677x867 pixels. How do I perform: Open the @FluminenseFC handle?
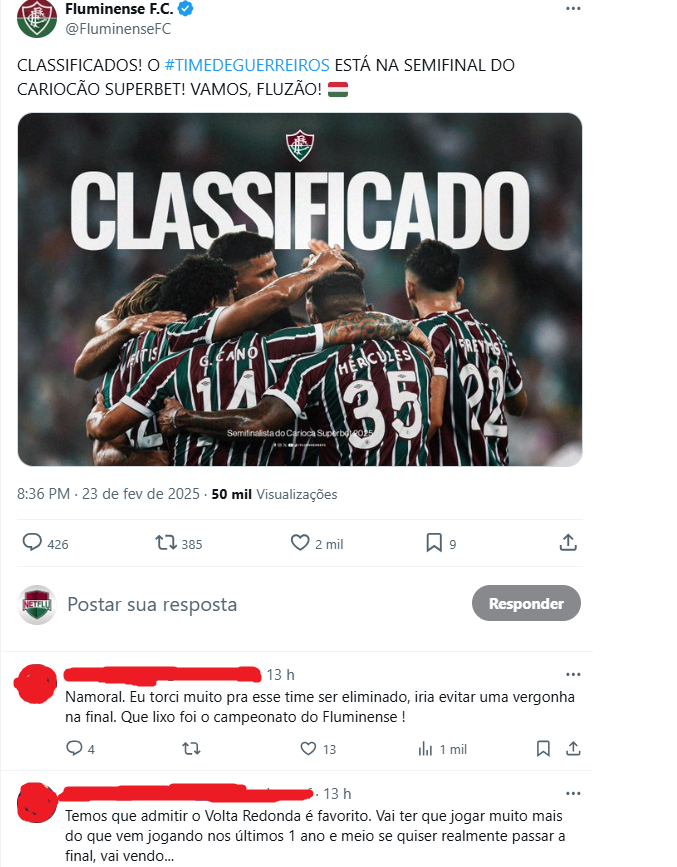118,29
